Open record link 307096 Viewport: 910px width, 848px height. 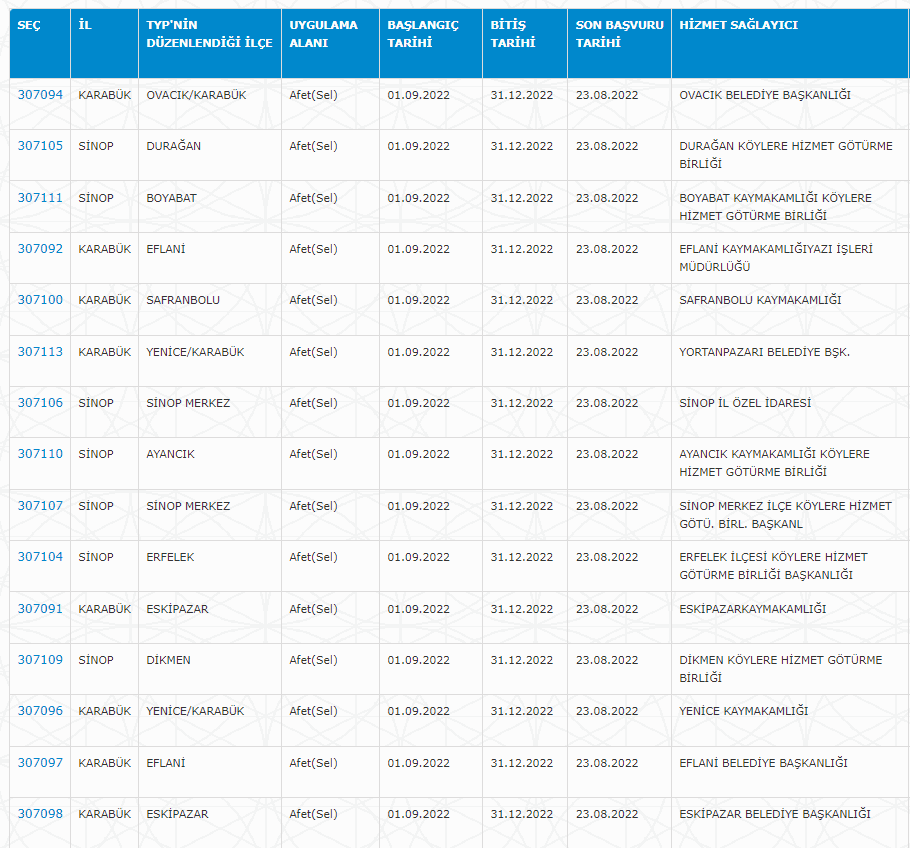[40, 711]
